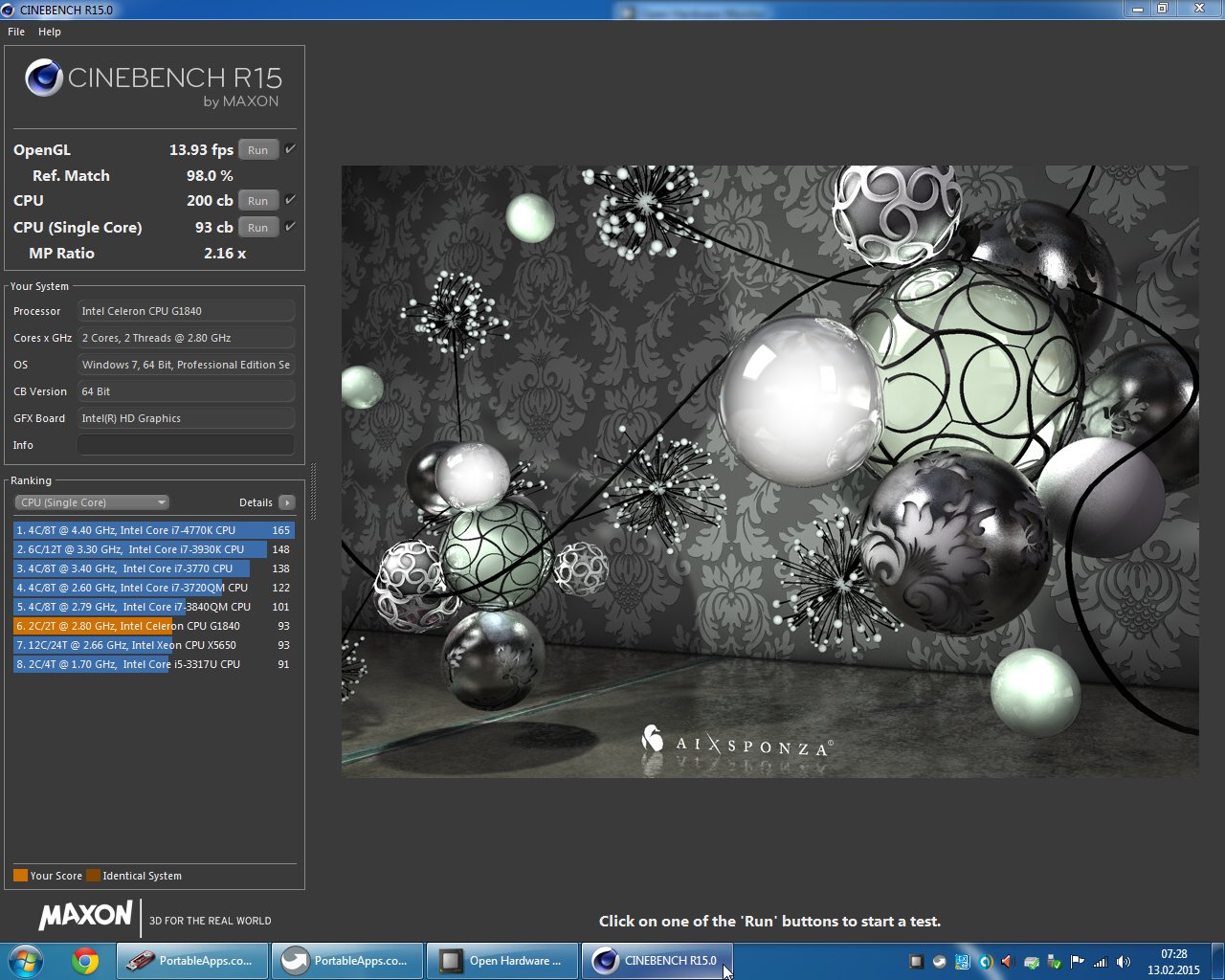The image size is (1225, 980).
Task: Click the Cinebench icon in the title bar
Action: point(10,10)
